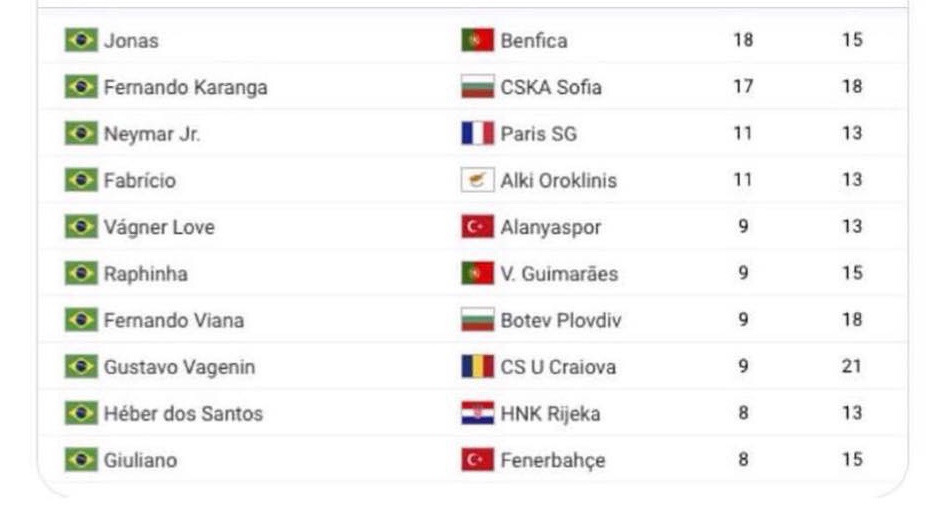Screen dimensions: 939x520
Task: Click the Brazil flag beside Giuliano
Action: tap(81, 460)
